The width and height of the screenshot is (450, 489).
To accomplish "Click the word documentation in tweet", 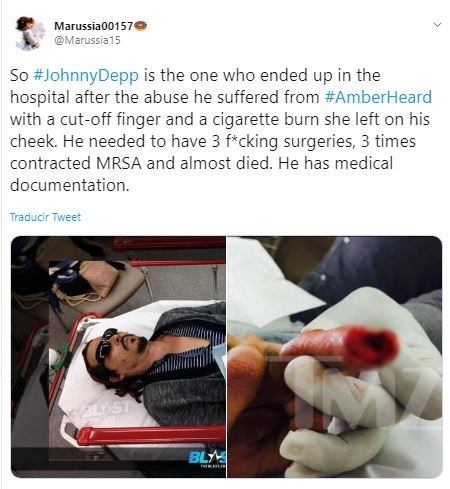I will click(x=69, y=185).
